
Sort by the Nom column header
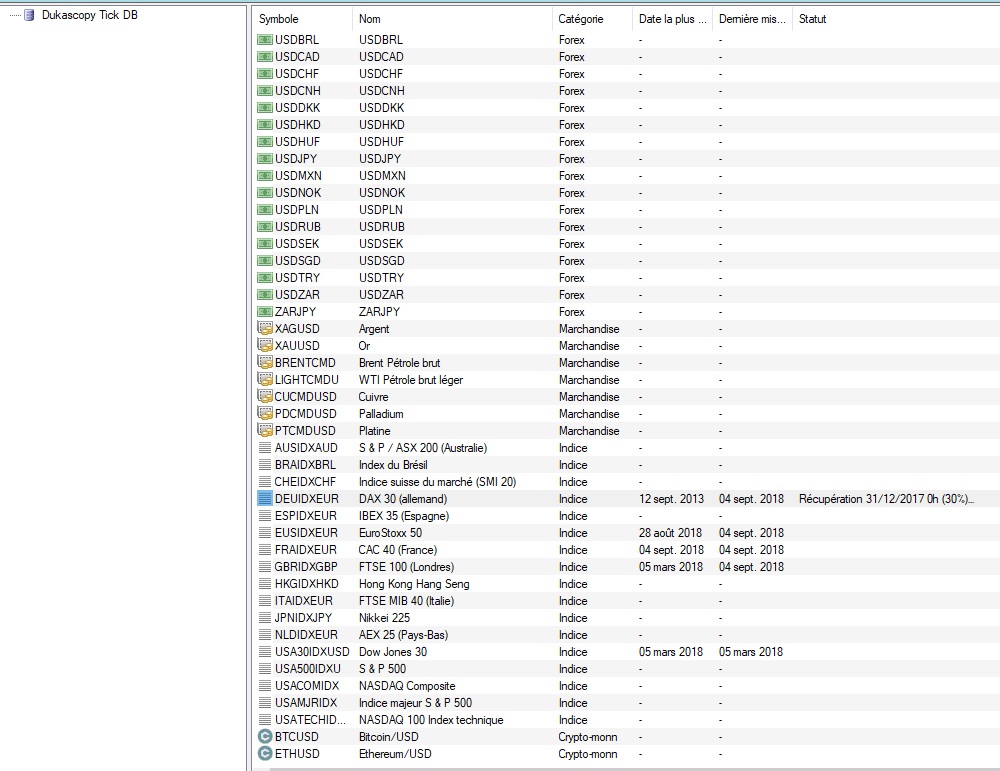452,19
